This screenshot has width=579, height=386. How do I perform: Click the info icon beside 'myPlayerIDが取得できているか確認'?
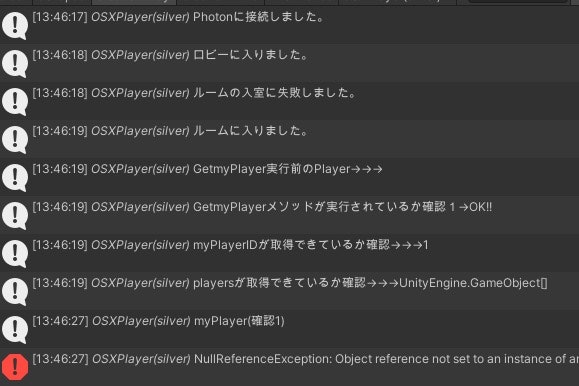pyautogui.click(x=15, y=254)
